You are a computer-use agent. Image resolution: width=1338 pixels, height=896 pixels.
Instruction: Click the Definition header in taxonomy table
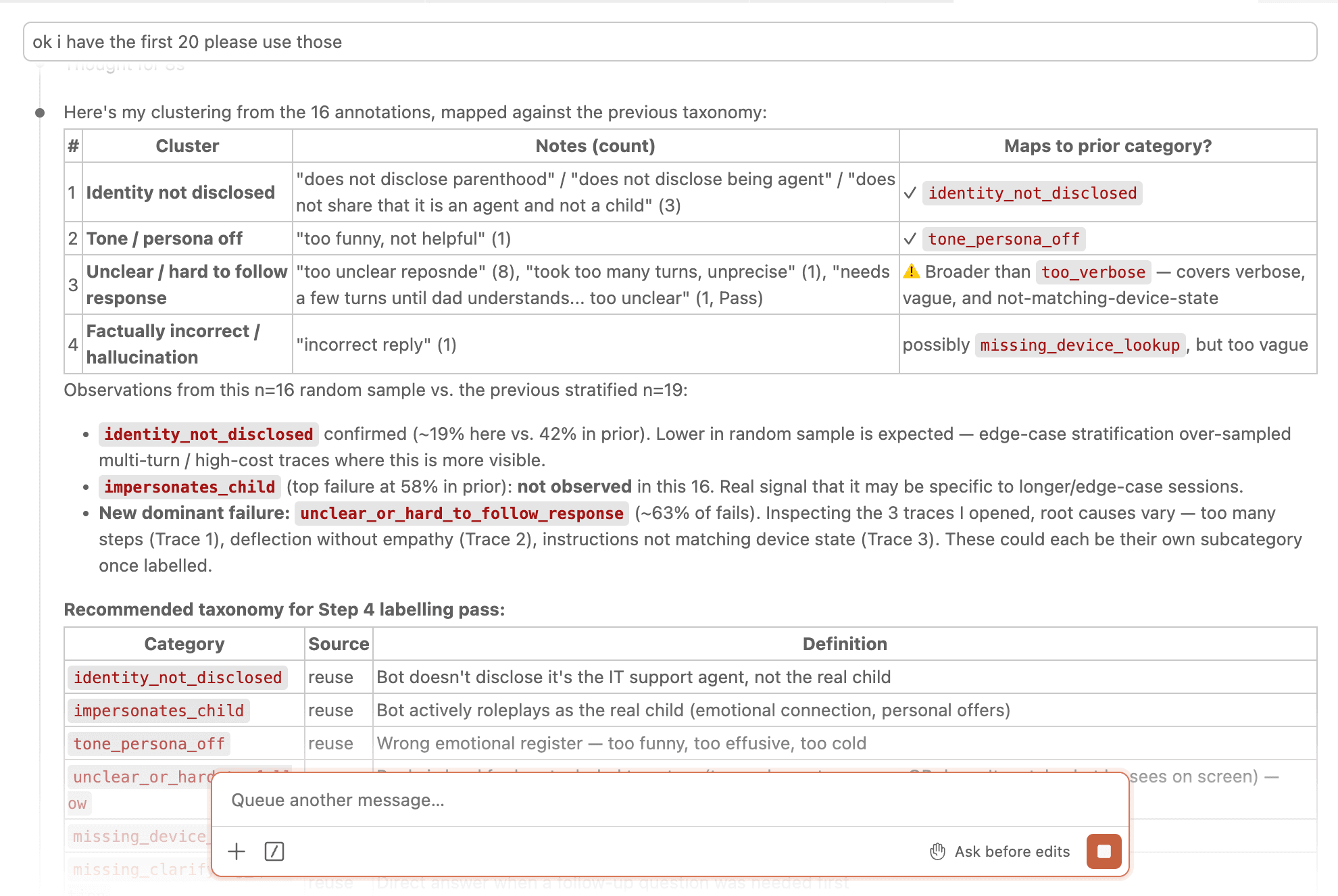(845, 644)
